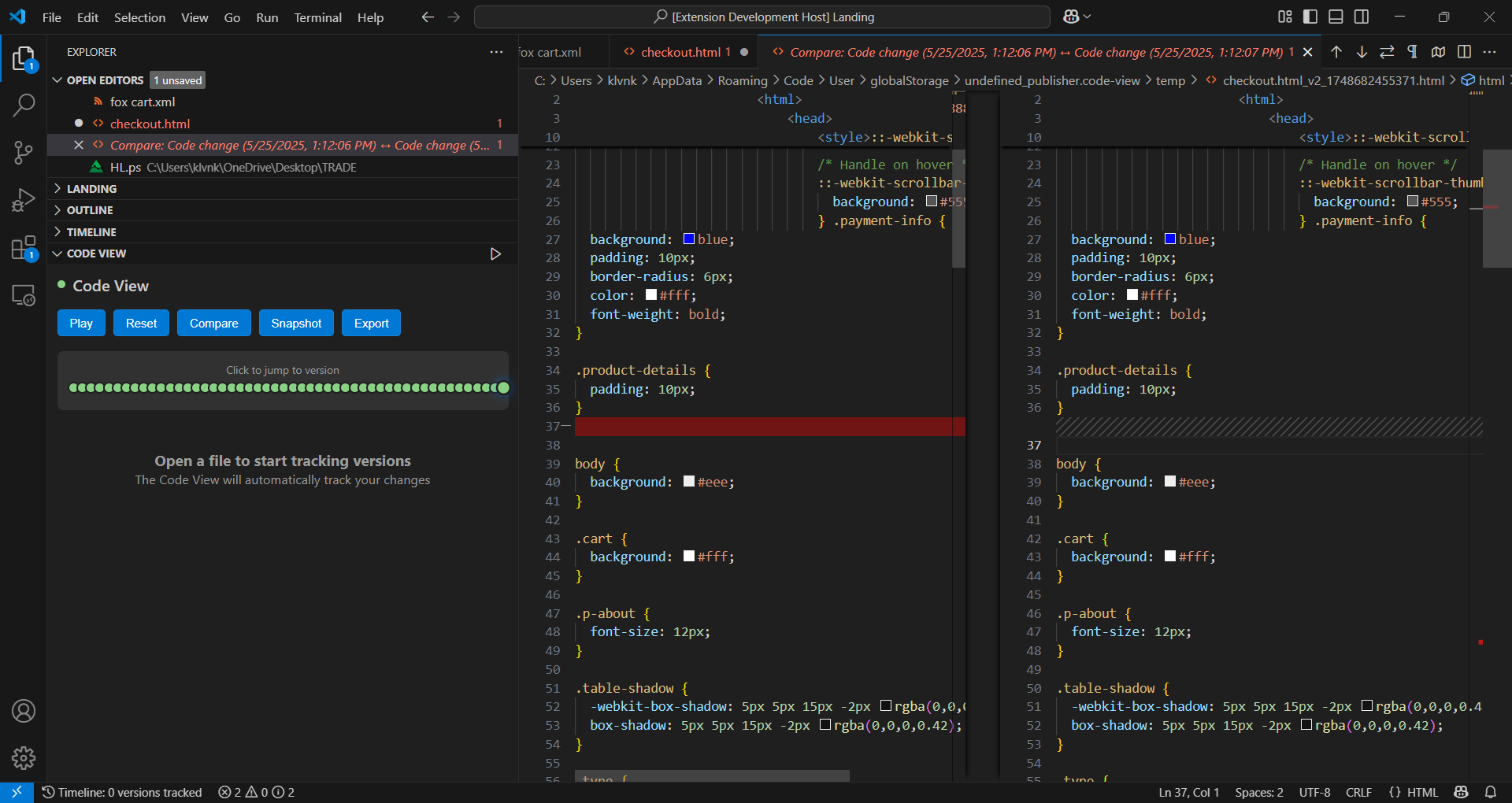1512x803 pixels.
Task: Open remote window indicator in status bar
Action: pos(17,792)
